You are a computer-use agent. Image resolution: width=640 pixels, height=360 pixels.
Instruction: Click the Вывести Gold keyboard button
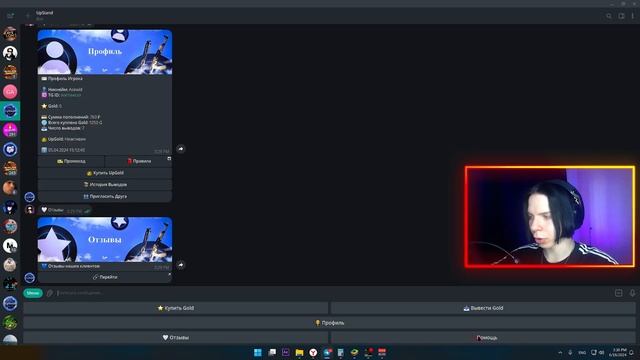click(483, 308)
